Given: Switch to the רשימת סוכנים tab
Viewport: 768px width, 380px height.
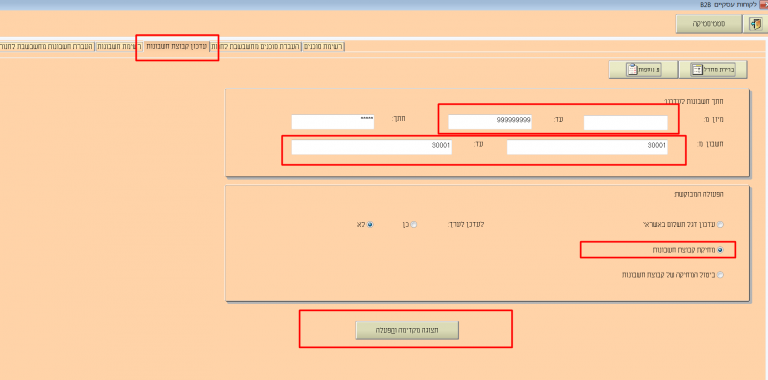Looking at the screenshot, I should point(324,47).
